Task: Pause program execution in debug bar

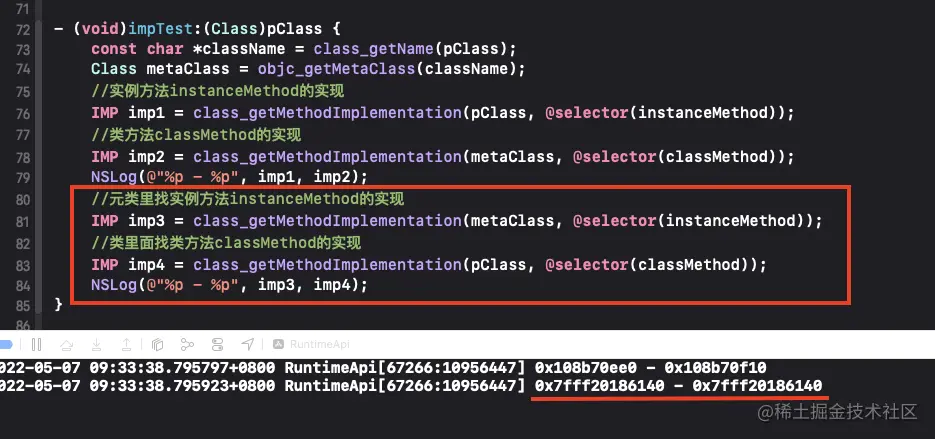Action: (x=36, y=344)
